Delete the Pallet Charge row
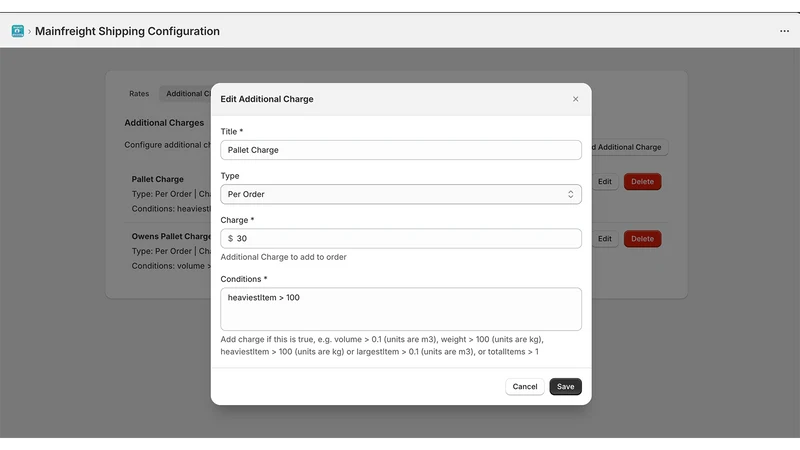The image size is (800, 450). coord(642,182)
